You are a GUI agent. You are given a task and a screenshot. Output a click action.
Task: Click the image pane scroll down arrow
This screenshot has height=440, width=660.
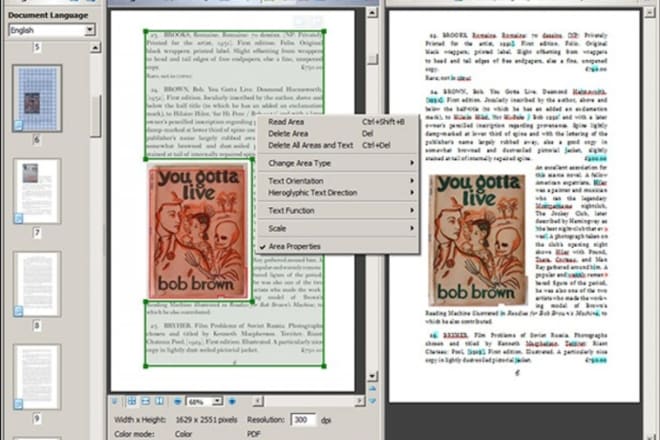click(x=372, y=376)
